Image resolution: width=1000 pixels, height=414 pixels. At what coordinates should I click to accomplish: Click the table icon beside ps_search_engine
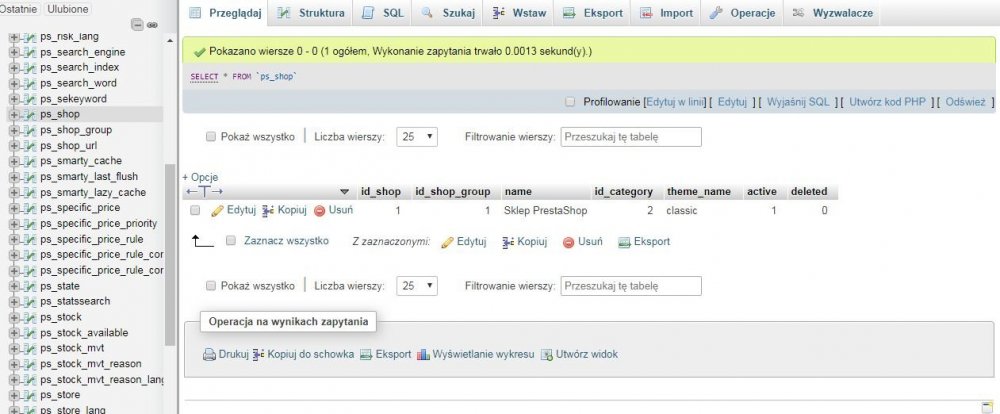click(29, 52)
